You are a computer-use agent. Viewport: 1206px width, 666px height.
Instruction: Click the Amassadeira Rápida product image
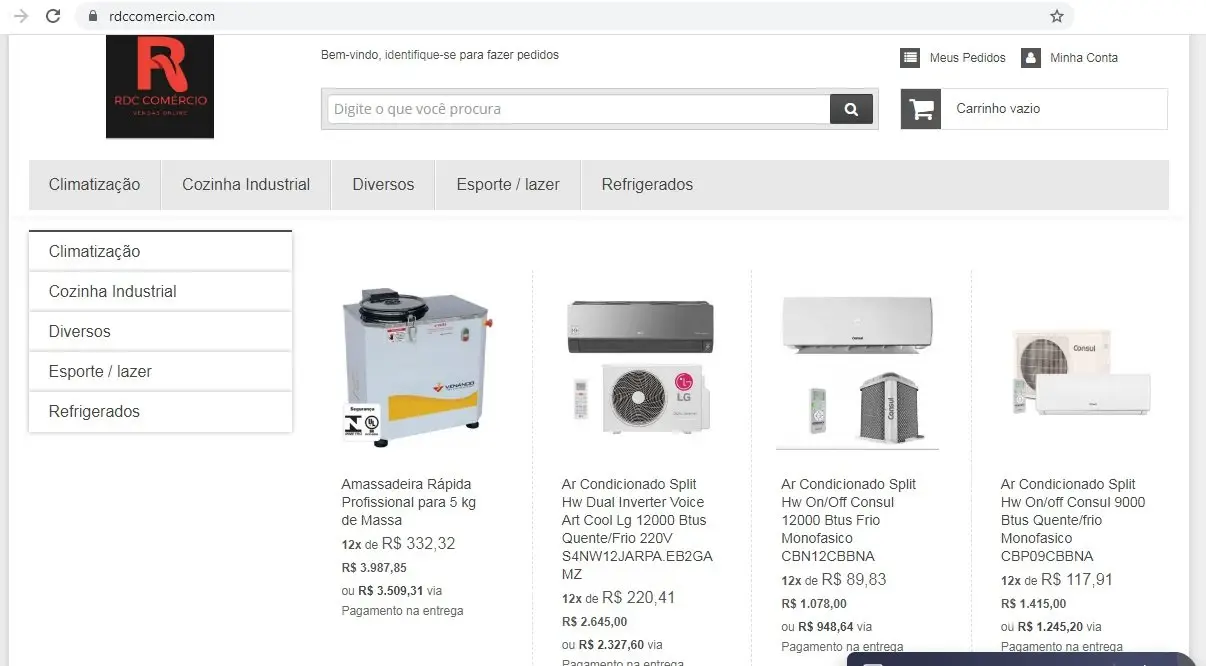click(x=418, y=366)
